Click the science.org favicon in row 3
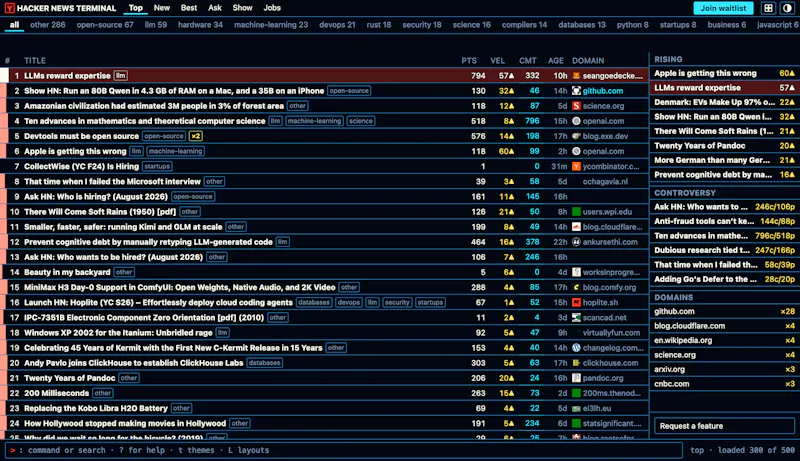 [576, 106]
